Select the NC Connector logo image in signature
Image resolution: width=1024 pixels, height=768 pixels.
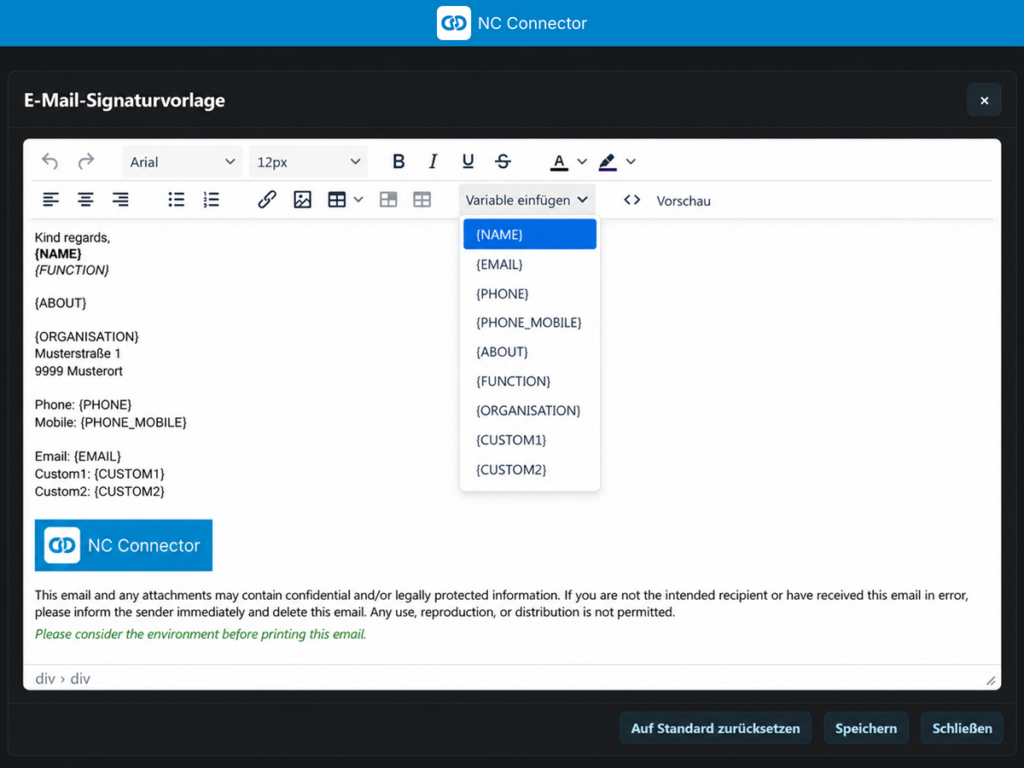click(x=123, y=545)
